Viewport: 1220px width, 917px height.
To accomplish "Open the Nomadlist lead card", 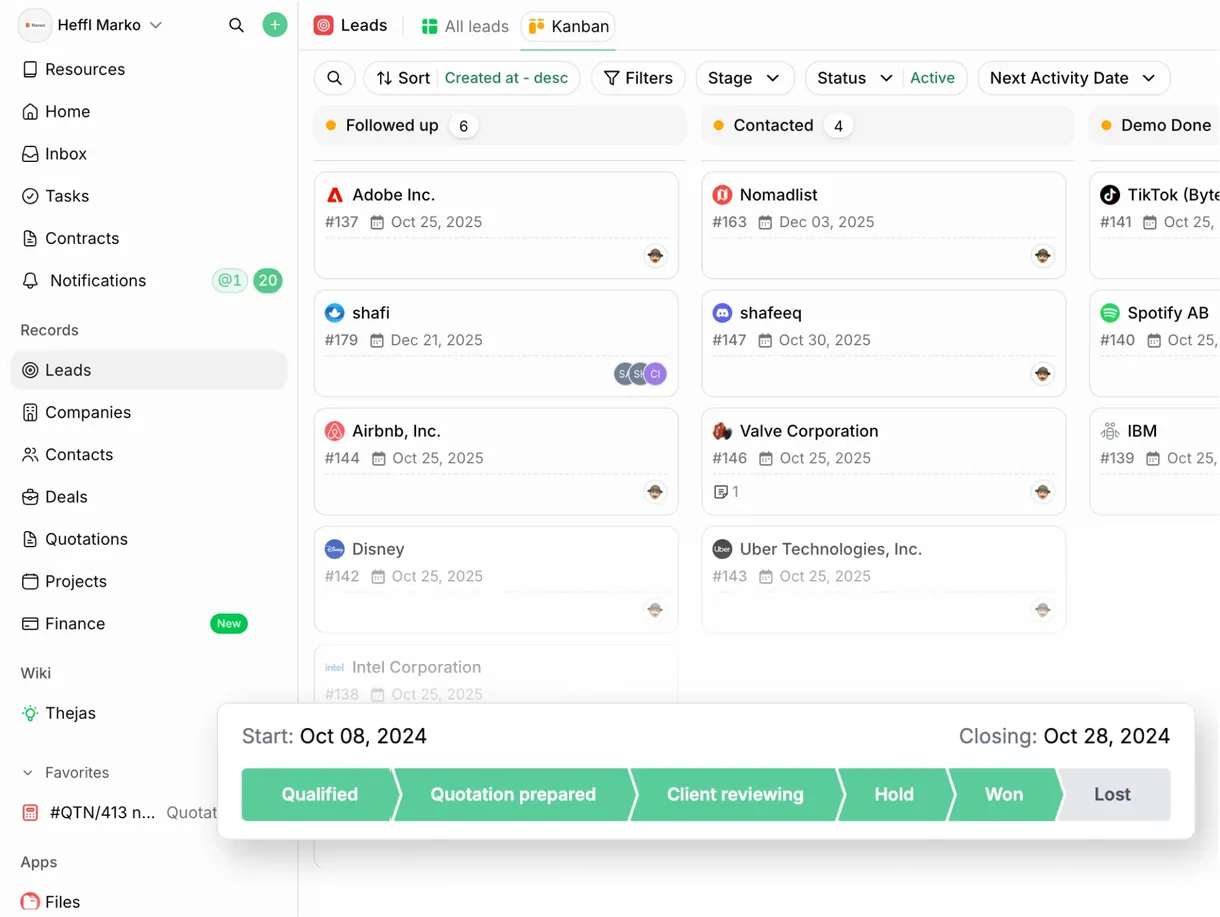I will click(884, 225).
